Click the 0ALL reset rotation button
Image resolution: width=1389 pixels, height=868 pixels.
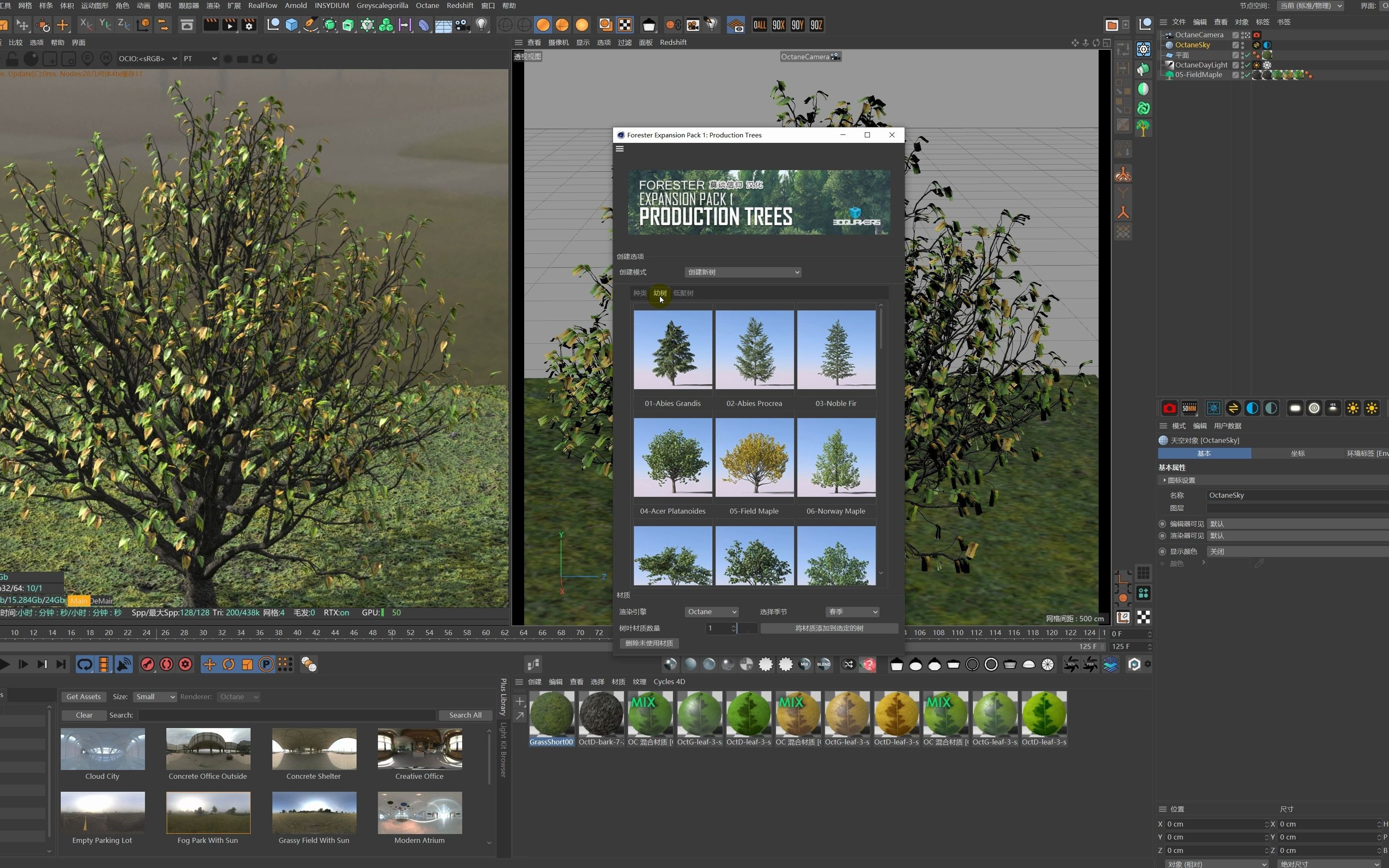pyautogui.click(x=759, y=25)
